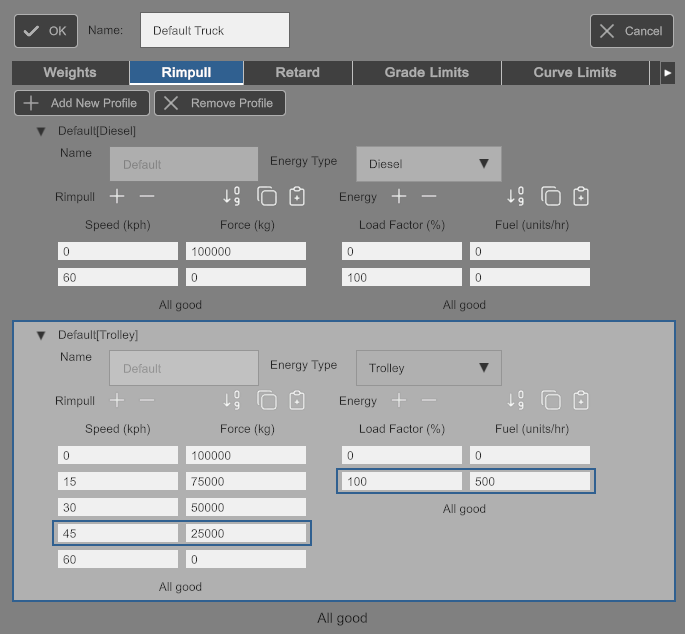Edit Diesel load factor 100 field
Image resolution: width=685 pixels, height=634 pixels.
tap(401, 277)
